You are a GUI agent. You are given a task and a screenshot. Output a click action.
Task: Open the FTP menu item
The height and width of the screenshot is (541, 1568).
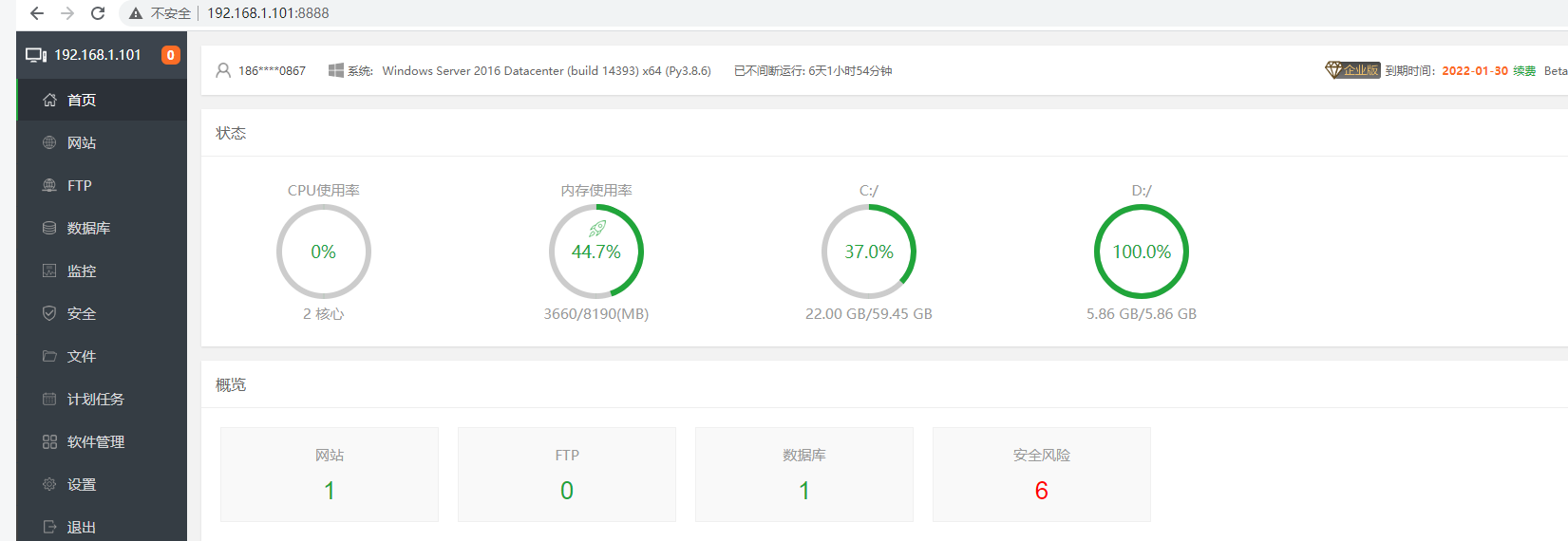[102, 185]
